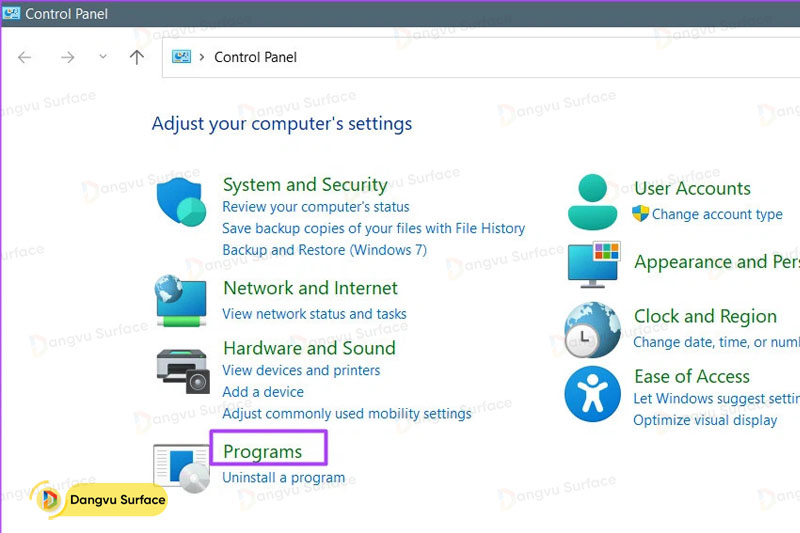This screenshot has height=533, width=800.
Task: Click Uninstall a program link
Action: [x=284, y=478]
